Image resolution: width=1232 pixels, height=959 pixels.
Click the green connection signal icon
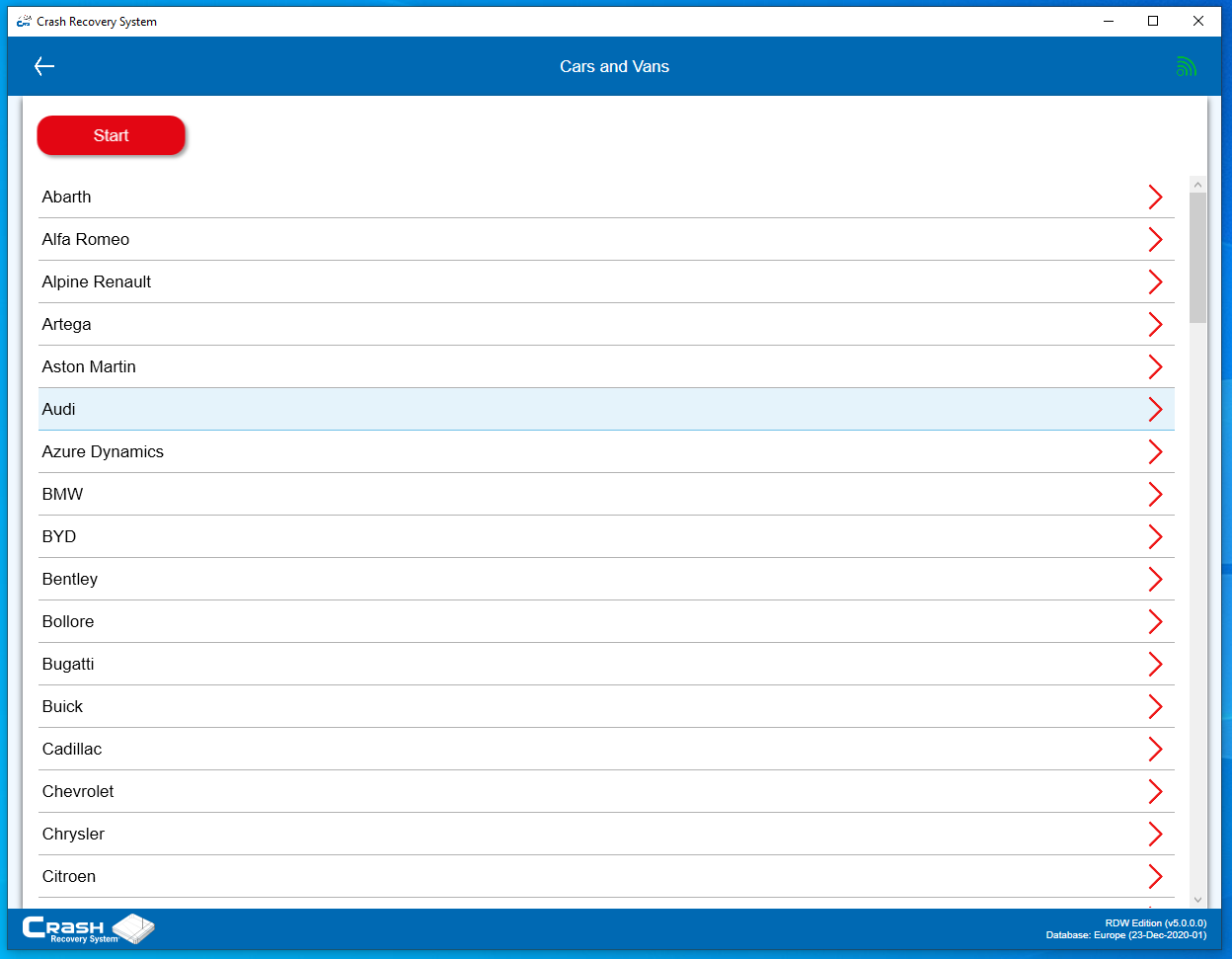coord(1186,66)
